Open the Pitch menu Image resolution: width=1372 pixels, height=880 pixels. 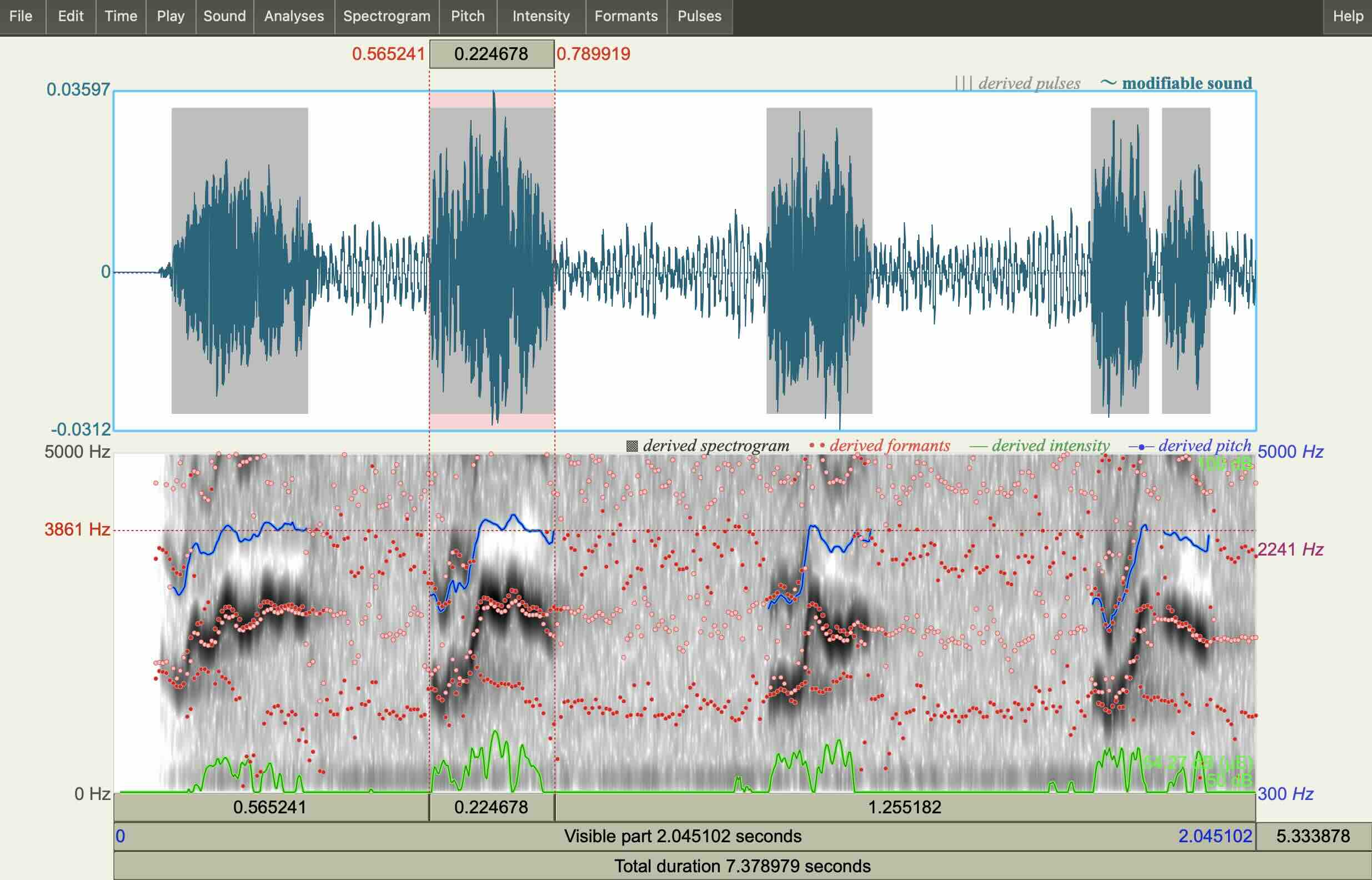pyautogui.click(x=468, y=17)
